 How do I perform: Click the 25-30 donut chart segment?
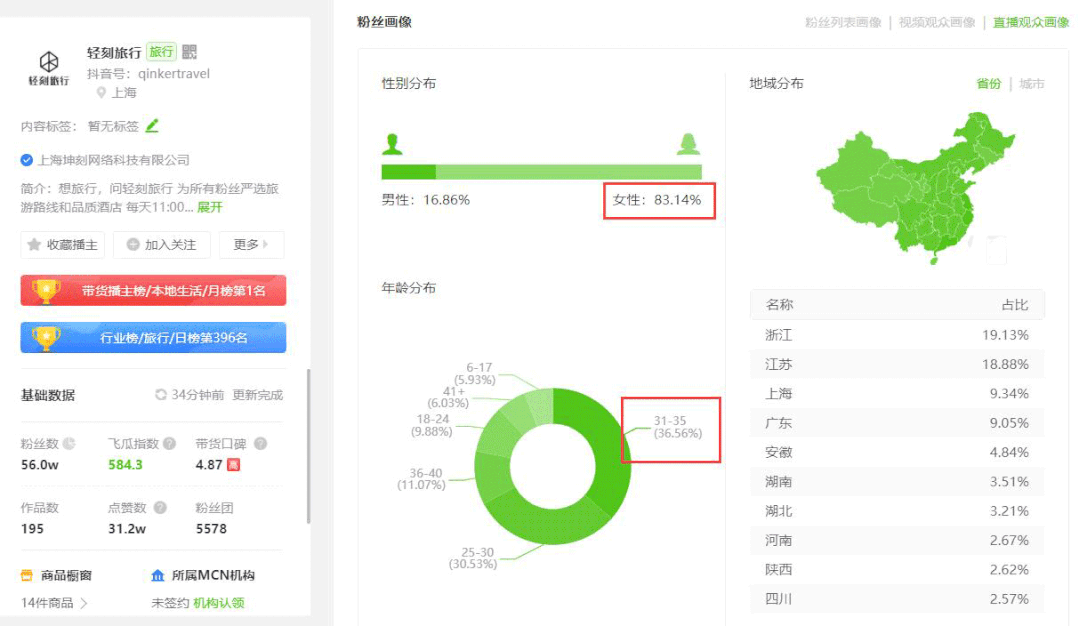(544, 521)
